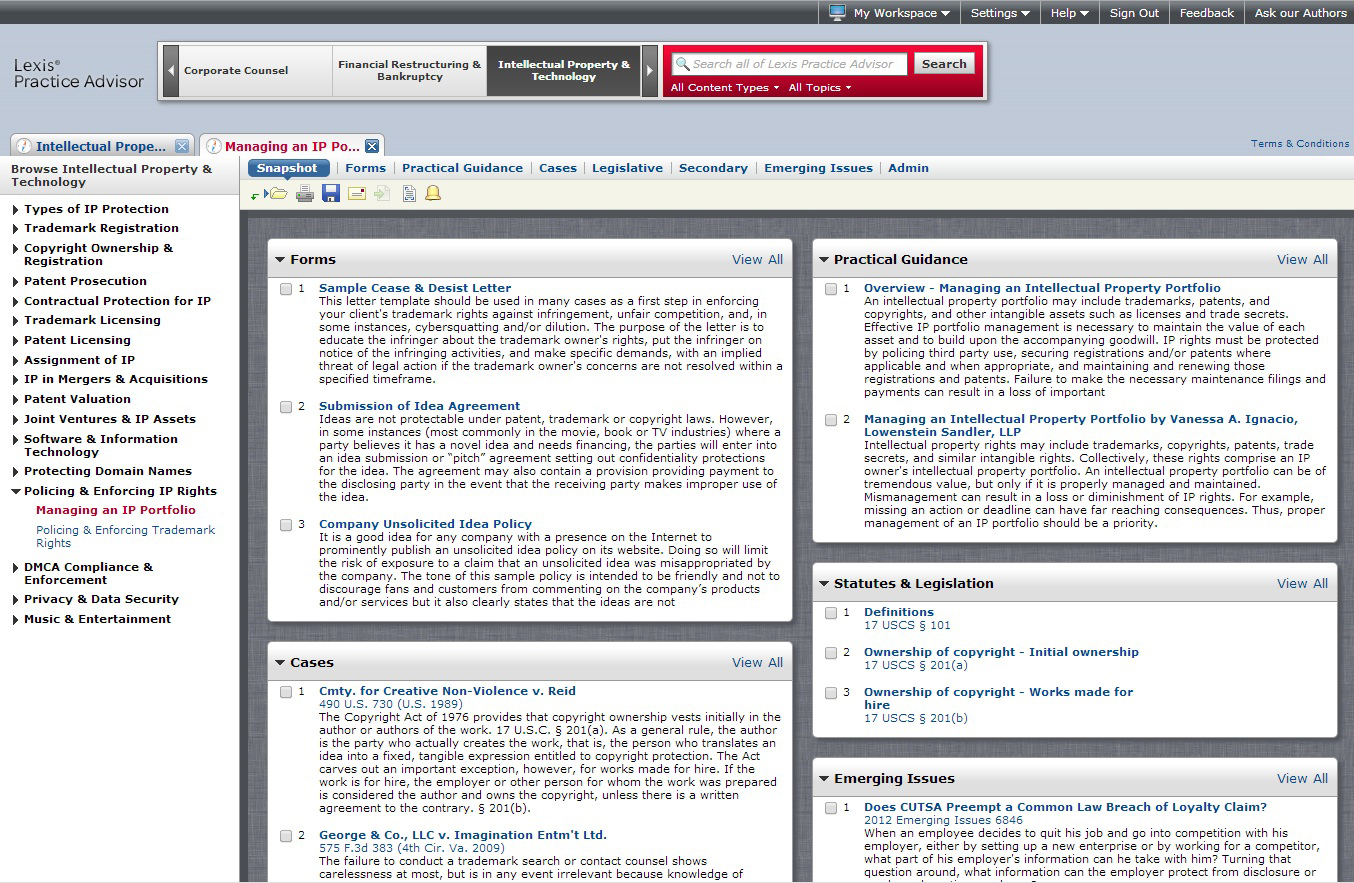Collapse the Practical Guidance panel

(825, 260)
